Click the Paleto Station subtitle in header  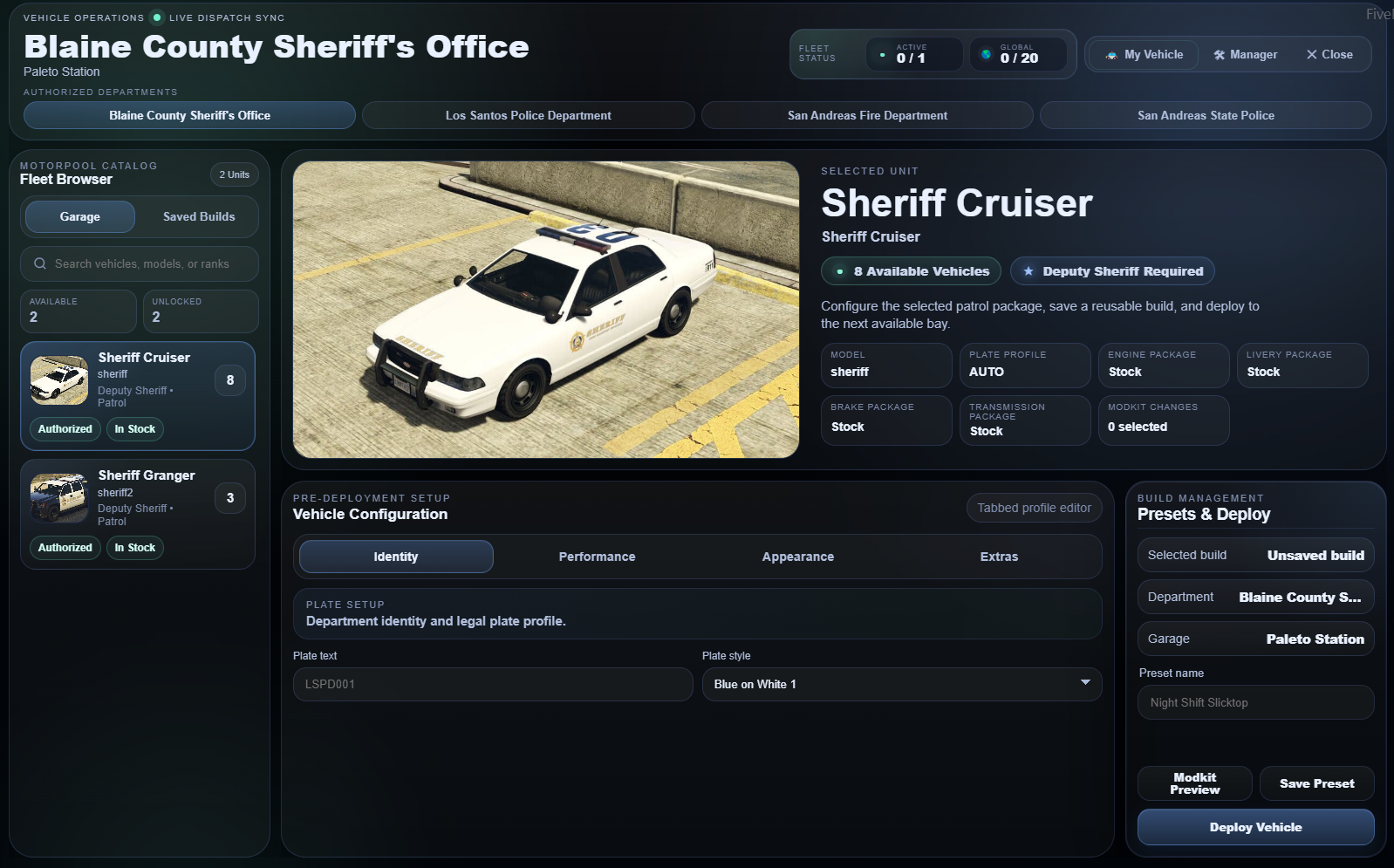62,72
